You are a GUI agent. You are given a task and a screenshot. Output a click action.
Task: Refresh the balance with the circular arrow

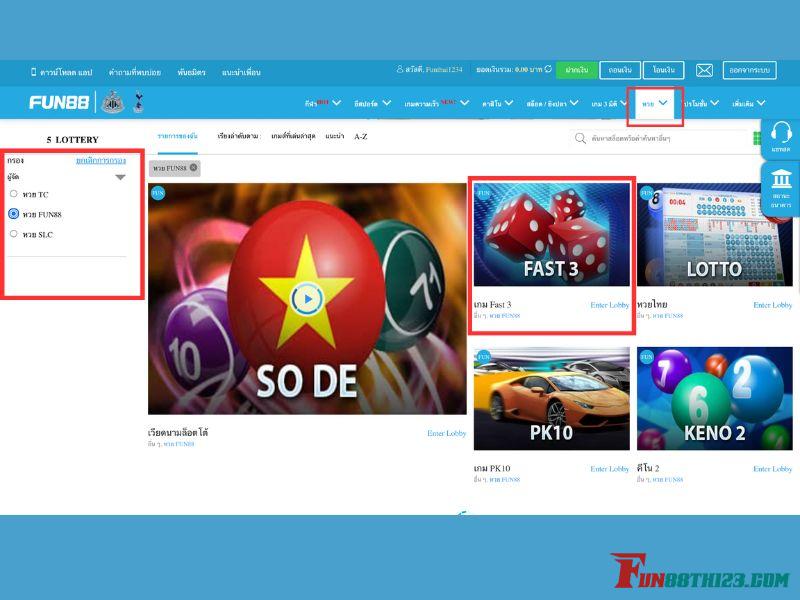point(548,69)
